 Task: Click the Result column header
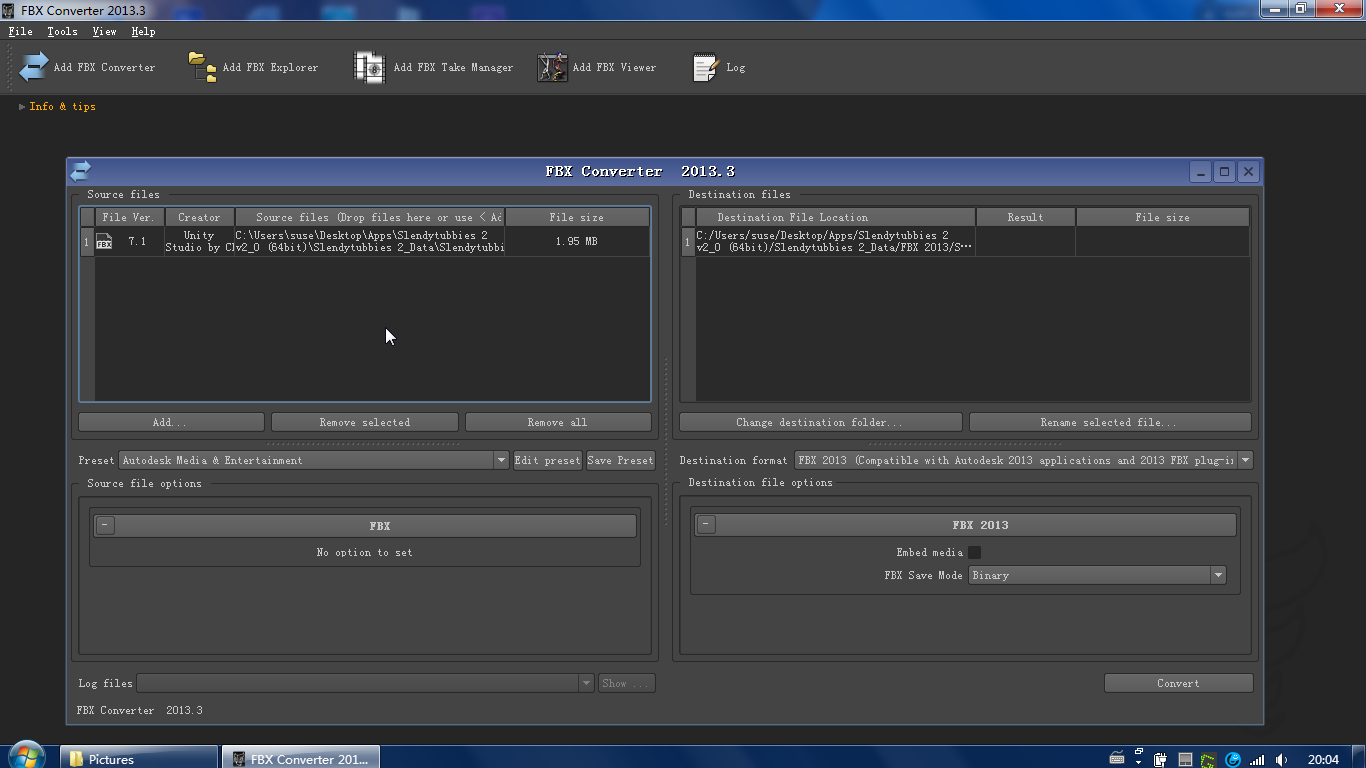1026,217
